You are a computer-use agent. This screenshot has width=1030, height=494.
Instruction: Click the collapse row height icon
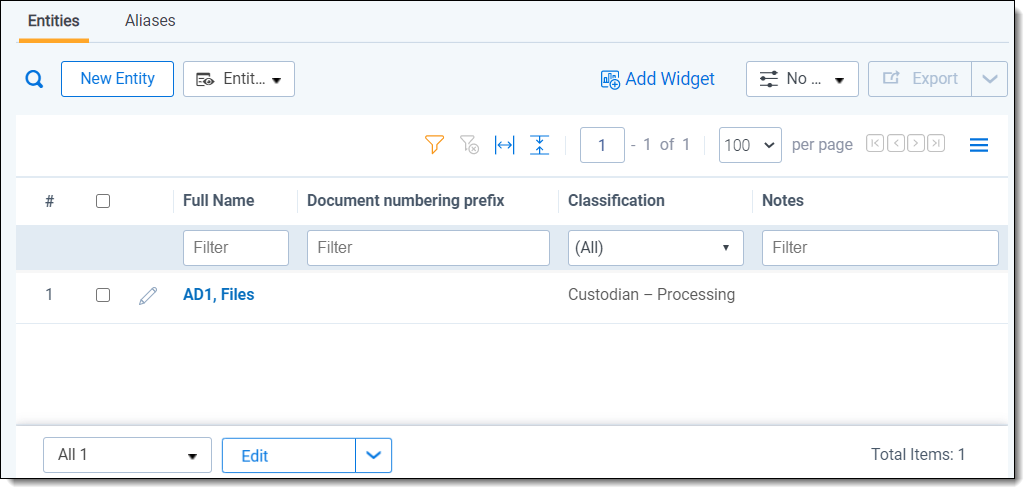[x=540, y=145]
